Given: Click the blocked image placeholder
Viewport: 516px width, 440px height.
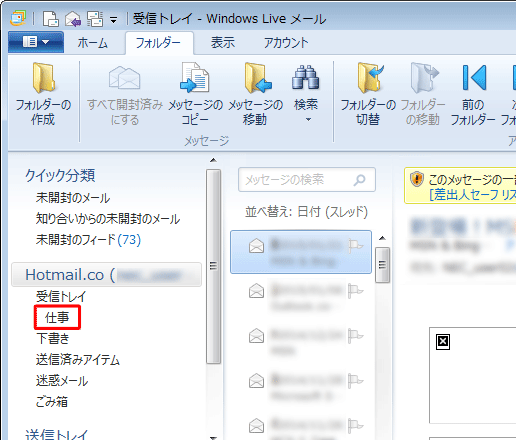Looking at the screenshot, I should click(x=443, y=342).
